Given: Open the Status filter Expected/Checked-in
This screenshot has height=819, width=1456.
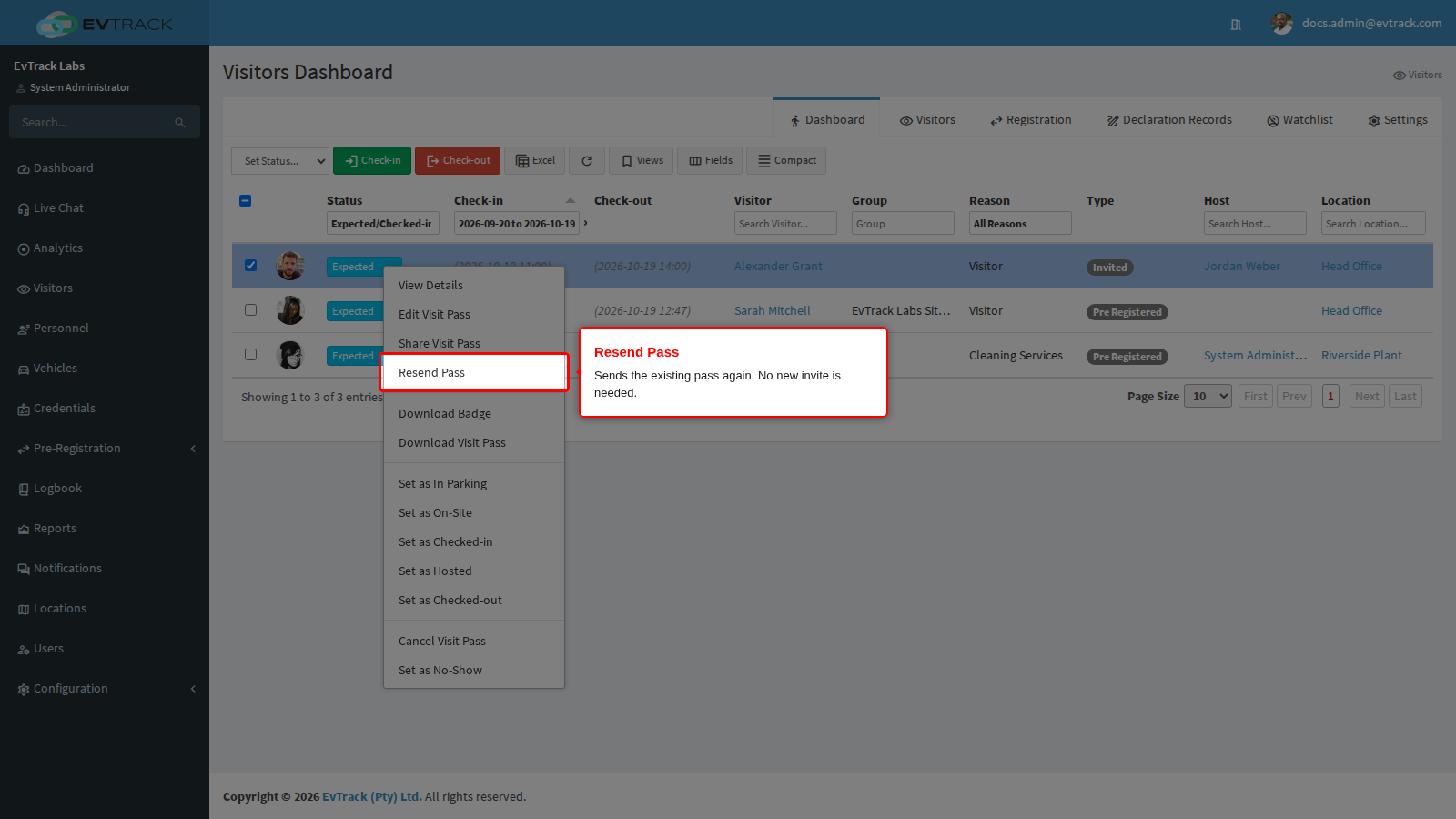Looking at the screenshot, I should [x=382, y=224].
